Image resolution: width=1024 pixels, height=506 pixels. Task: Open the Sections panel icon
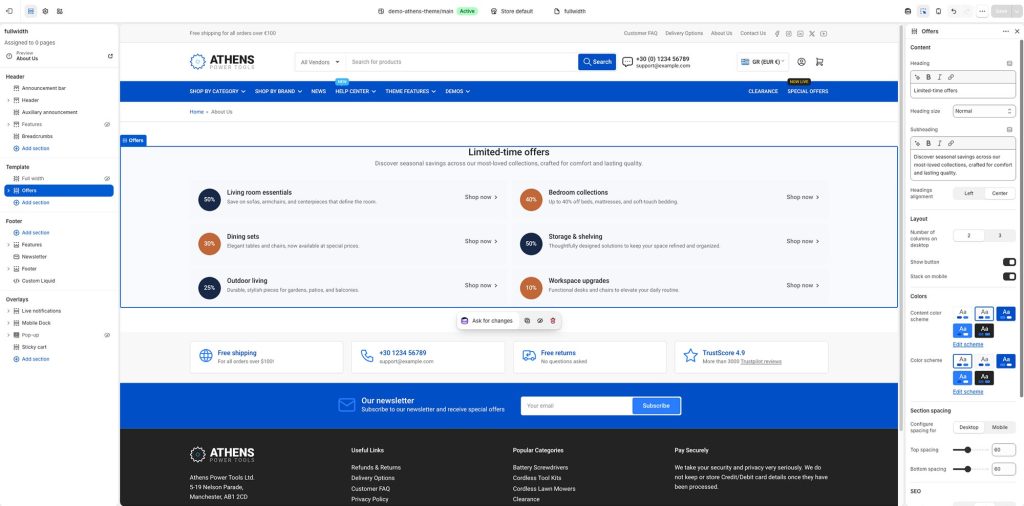point(31,11)
